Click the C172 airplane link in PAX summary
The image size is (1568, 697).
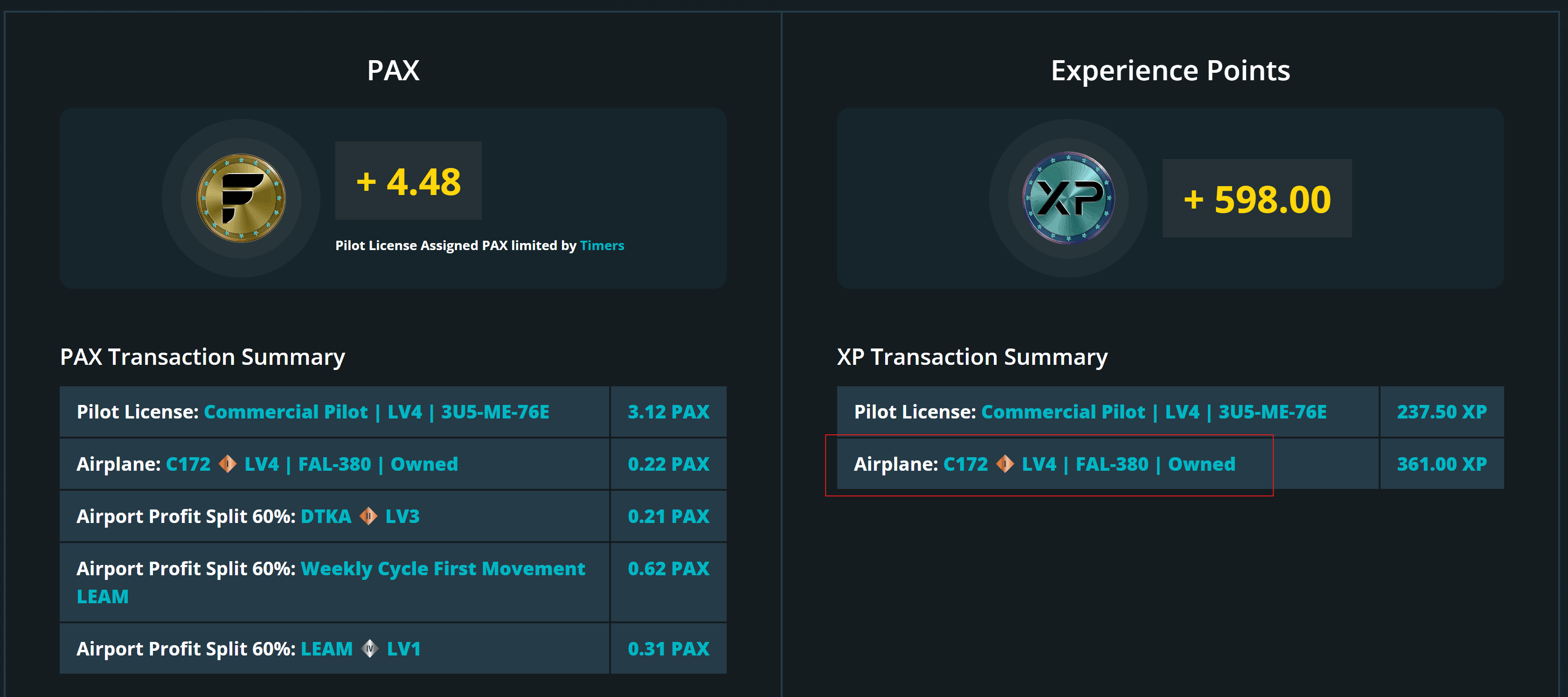pyautogui.click(x=188, y=464)
